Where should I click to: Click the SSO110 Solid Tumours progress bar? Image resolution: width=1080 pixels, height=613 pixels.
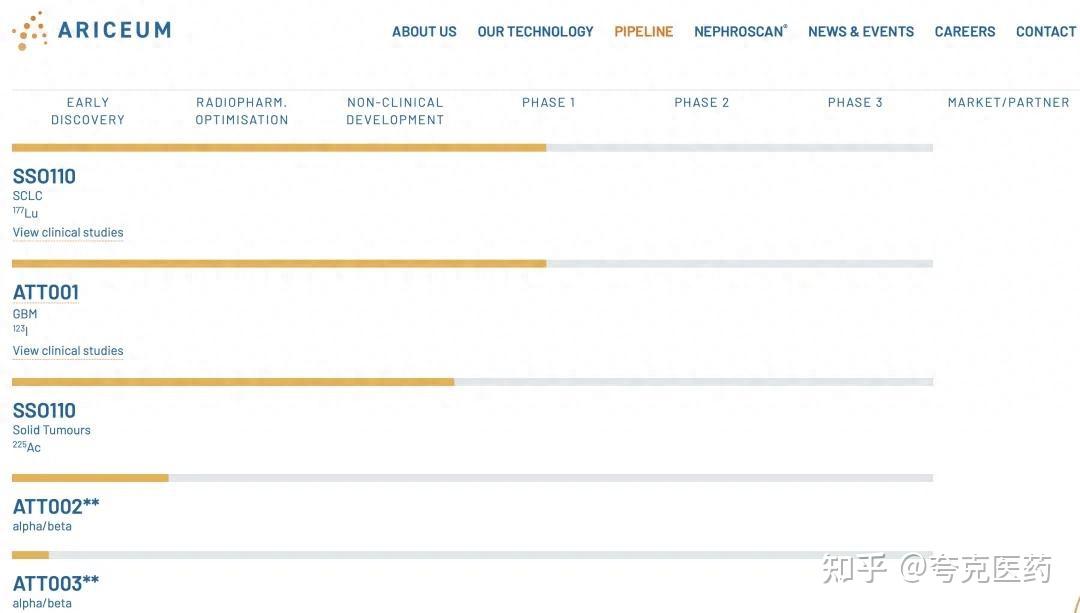[472, 382]
